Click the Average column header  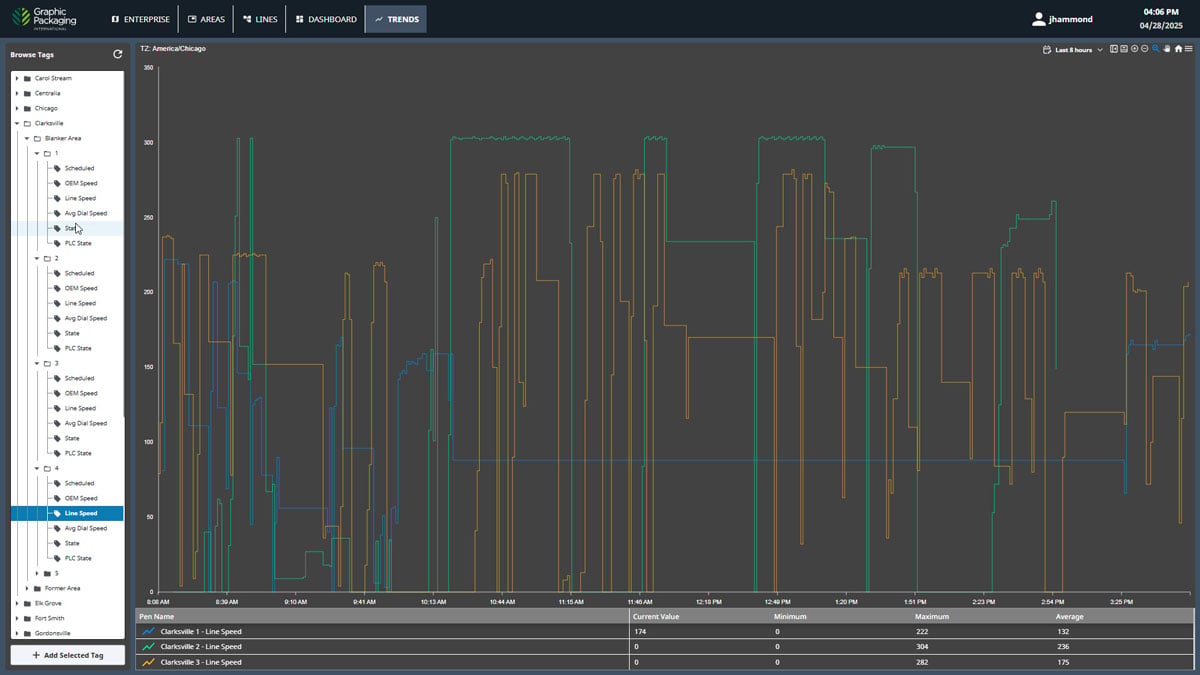[x=1069, y=617]
